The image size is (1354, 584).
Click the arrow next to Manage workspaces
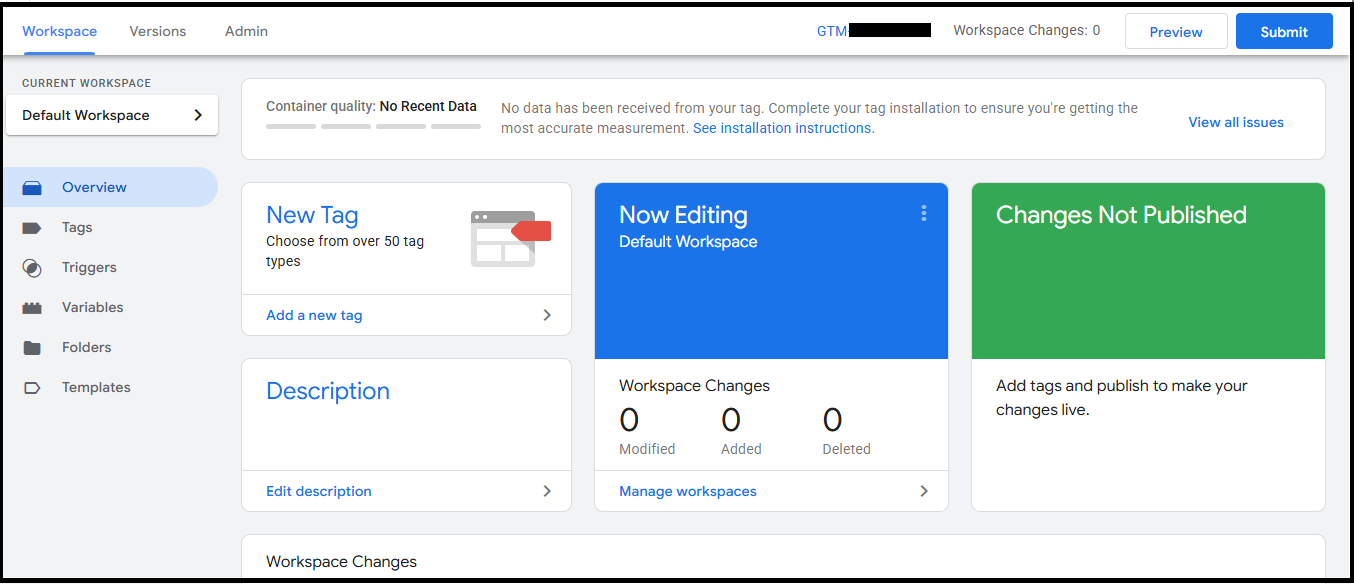[923, 491]
